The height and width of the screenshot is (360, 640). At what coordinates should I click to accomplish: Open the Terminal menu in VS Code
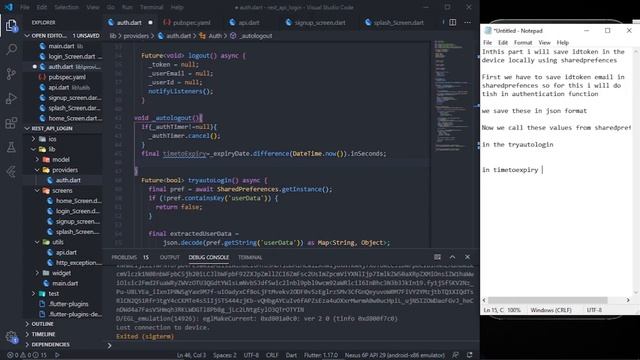[151, 7]
